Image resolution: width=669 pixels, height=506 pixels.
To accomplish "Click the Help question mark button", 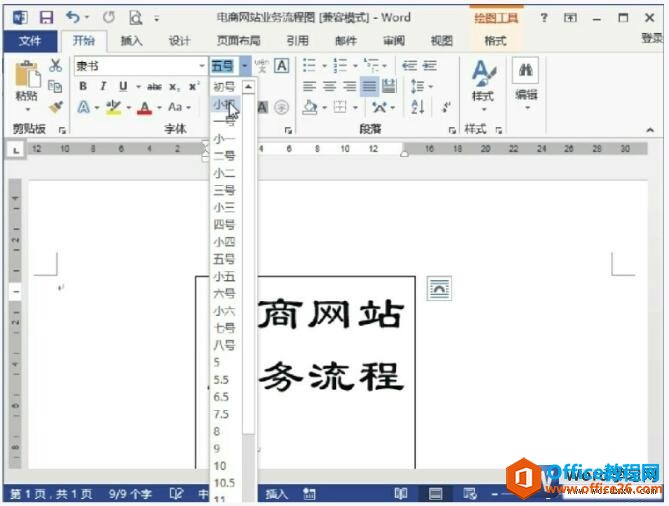I will point(544,17).
